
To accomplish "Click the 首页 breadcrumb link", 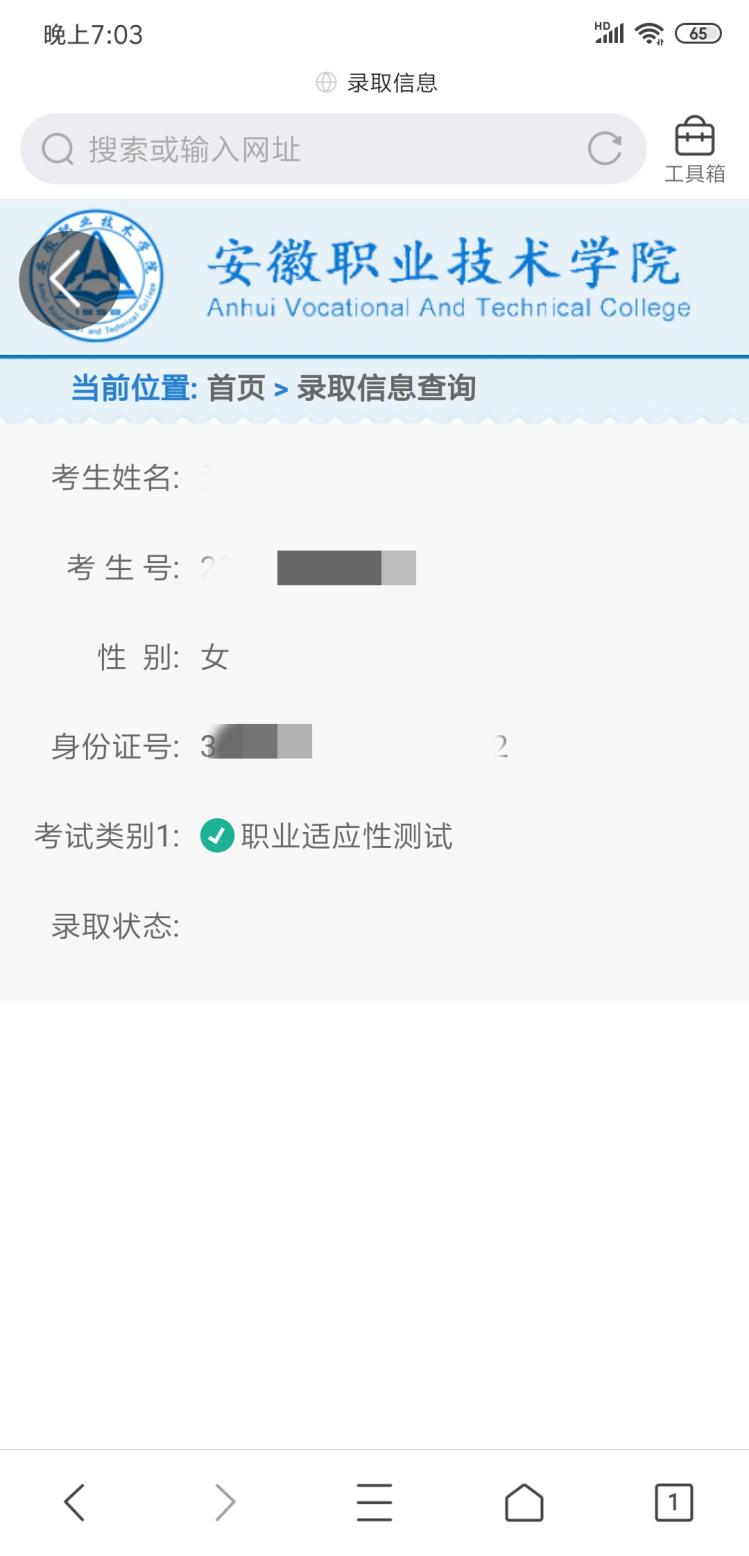I will [x=236, y=388].
